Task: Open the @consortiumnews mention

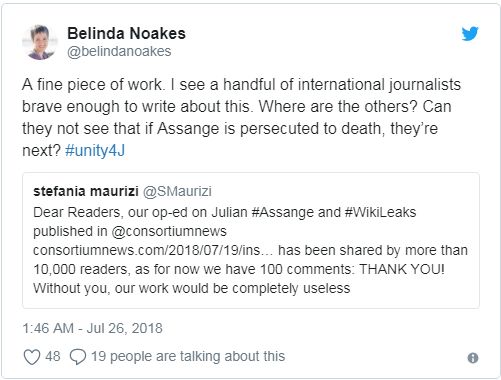Action: [169, 231]
